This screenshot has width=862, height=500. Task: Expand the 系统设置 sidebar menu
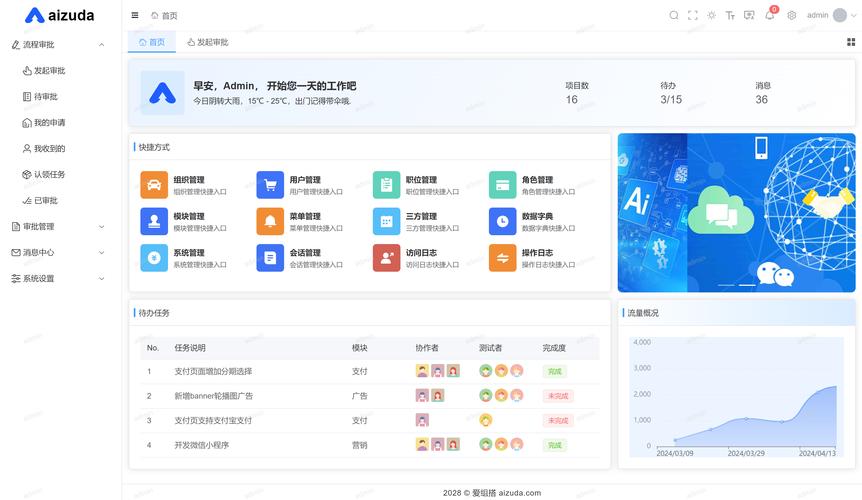tap(58, 279)
